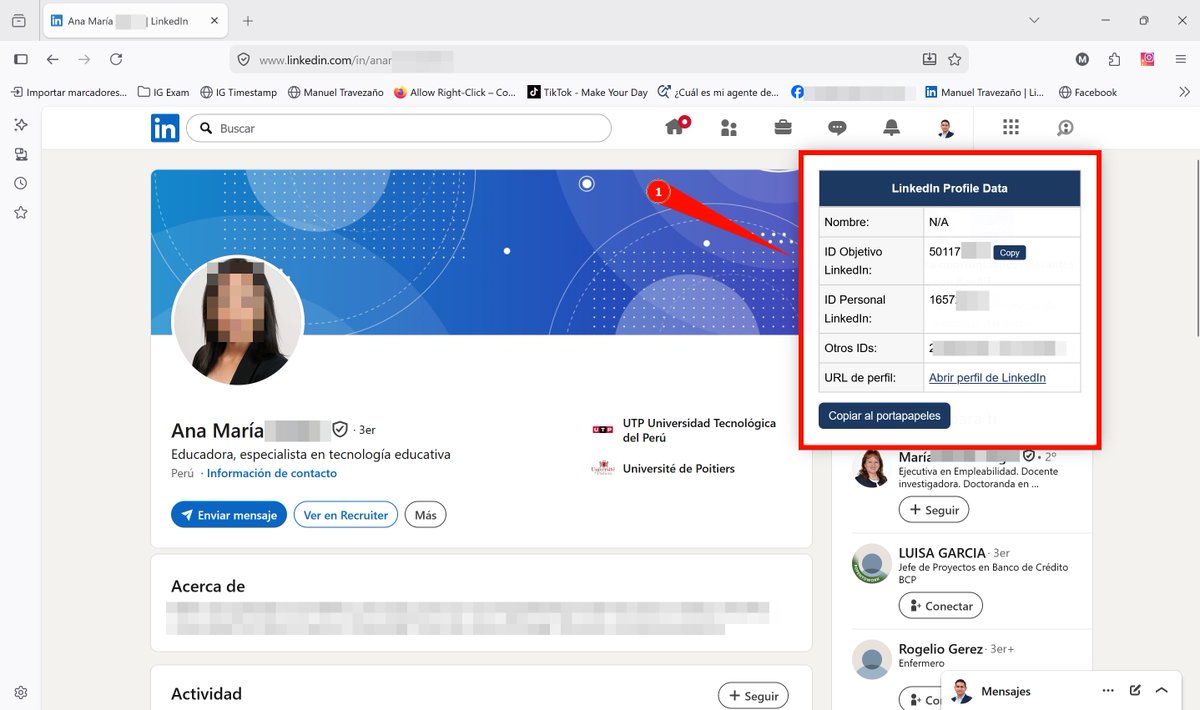Click Ana María's profile photo
The width and height of the screenshot is (1200, 710).
click(237, 320)
